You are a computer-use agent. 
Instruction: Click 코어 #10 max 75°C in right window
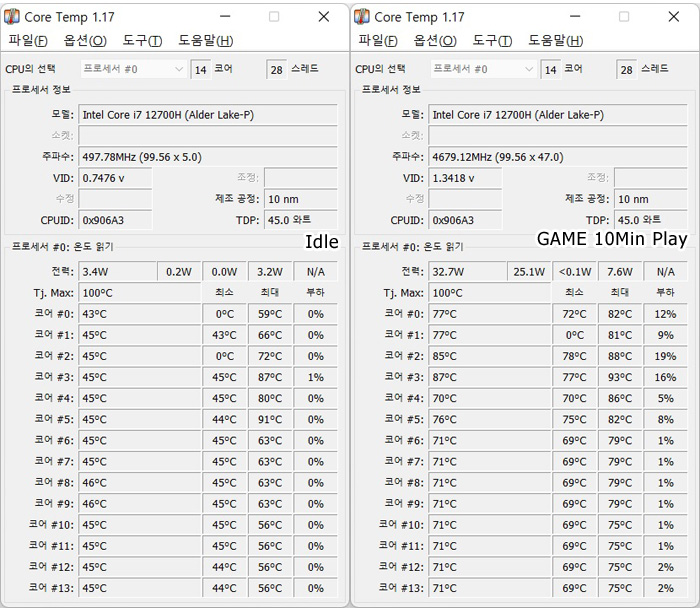[x=620, y=525]
